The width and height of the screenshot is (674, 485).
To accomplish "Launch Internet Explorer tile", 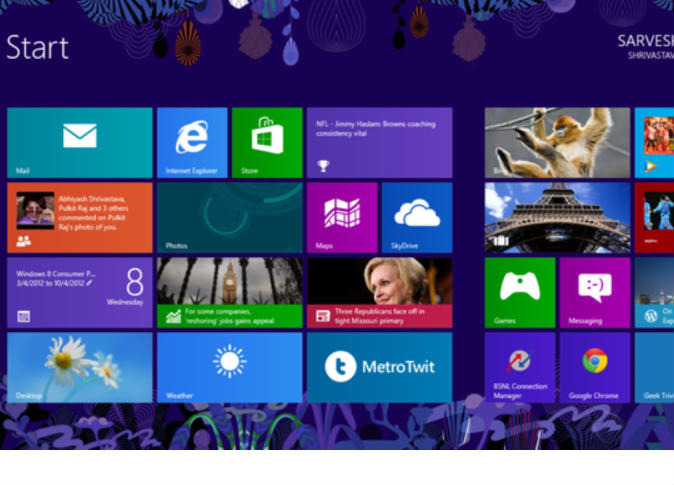I will tap(192, 142).
